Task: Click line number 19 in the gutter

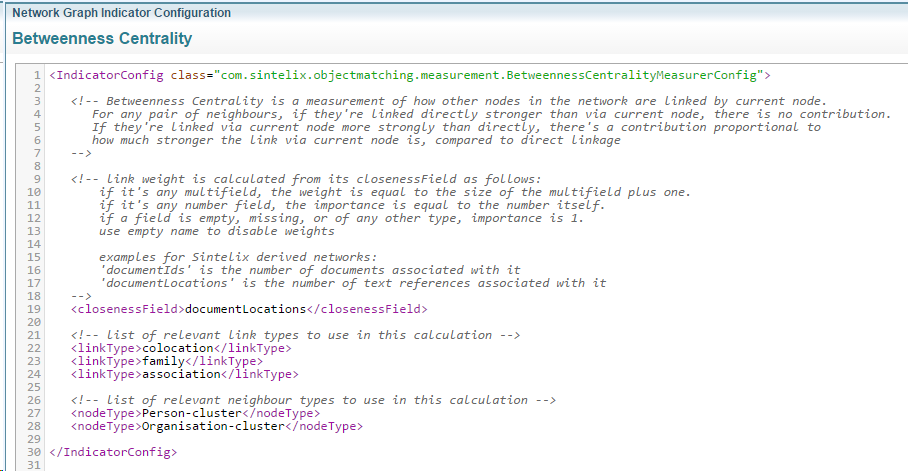Action: (x=34, y=309)
